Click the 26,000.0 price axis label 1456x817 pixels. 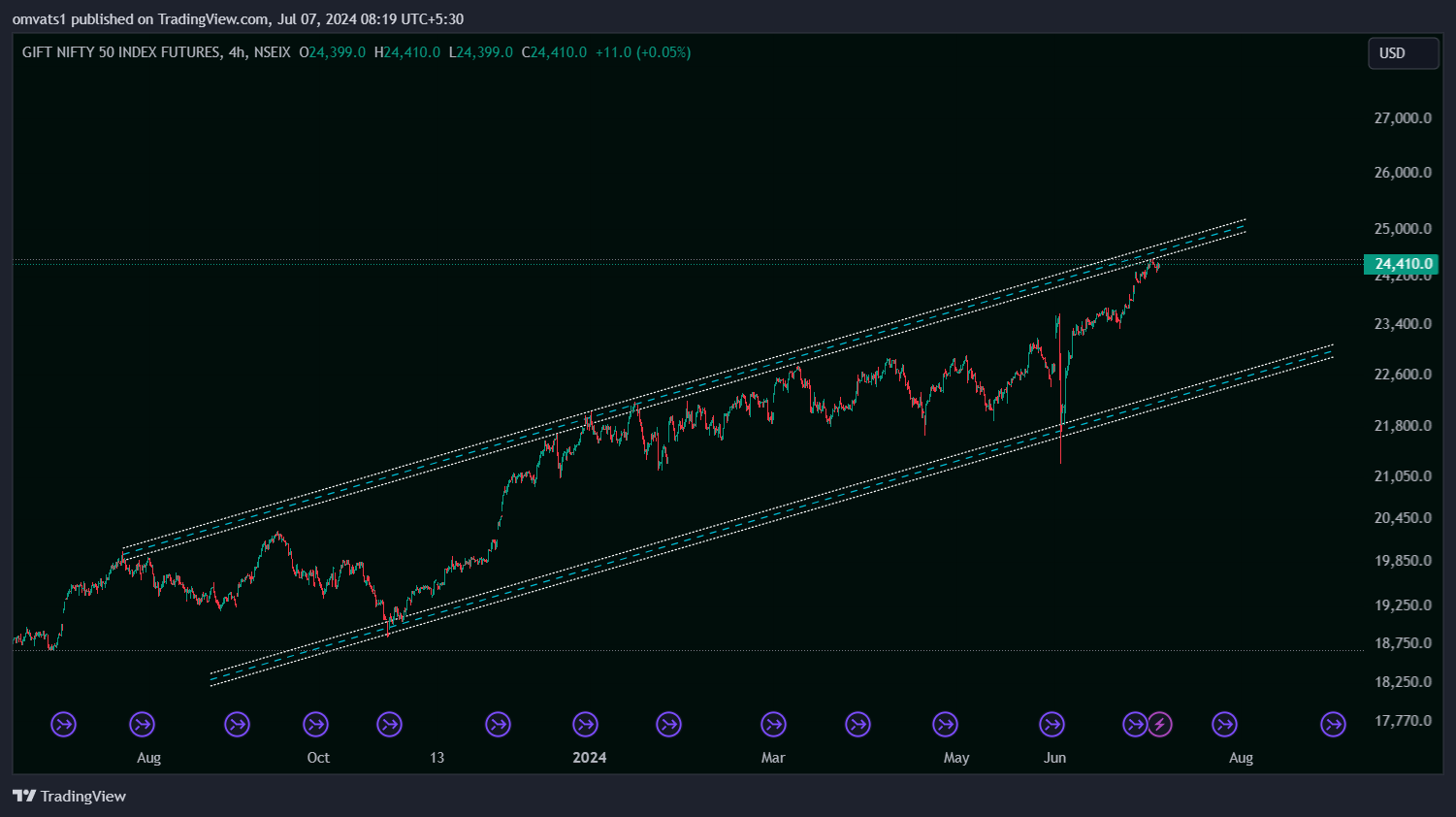point(1403,173)
